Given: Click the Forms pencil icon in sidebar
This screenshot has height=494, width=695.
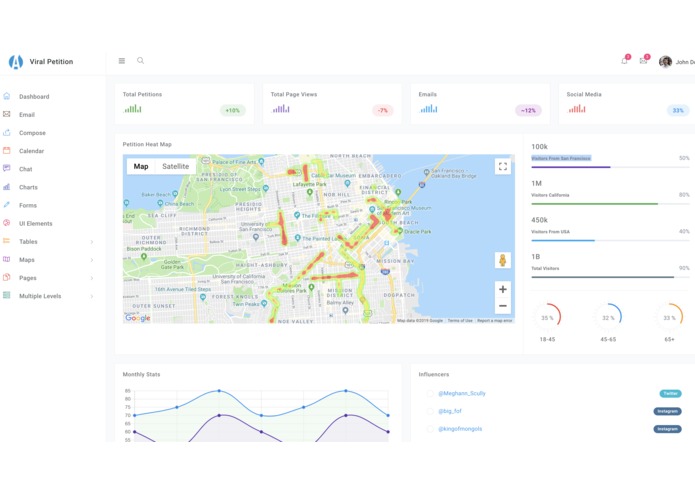Looking at the screenshot, I should (7, 205).
